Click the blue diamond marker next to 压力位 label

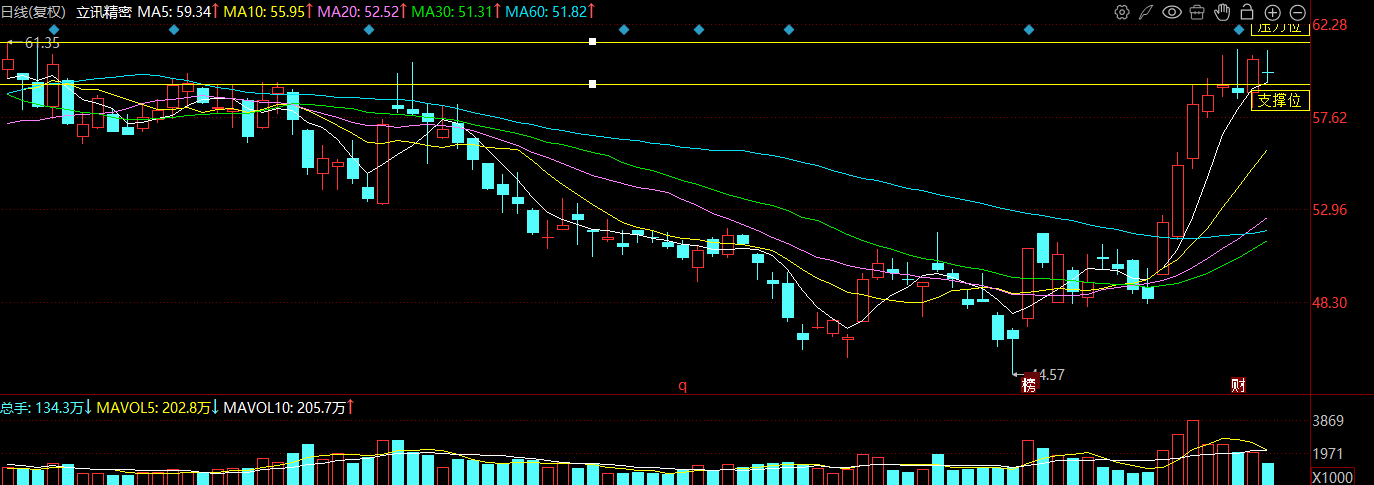[1239, 30]
